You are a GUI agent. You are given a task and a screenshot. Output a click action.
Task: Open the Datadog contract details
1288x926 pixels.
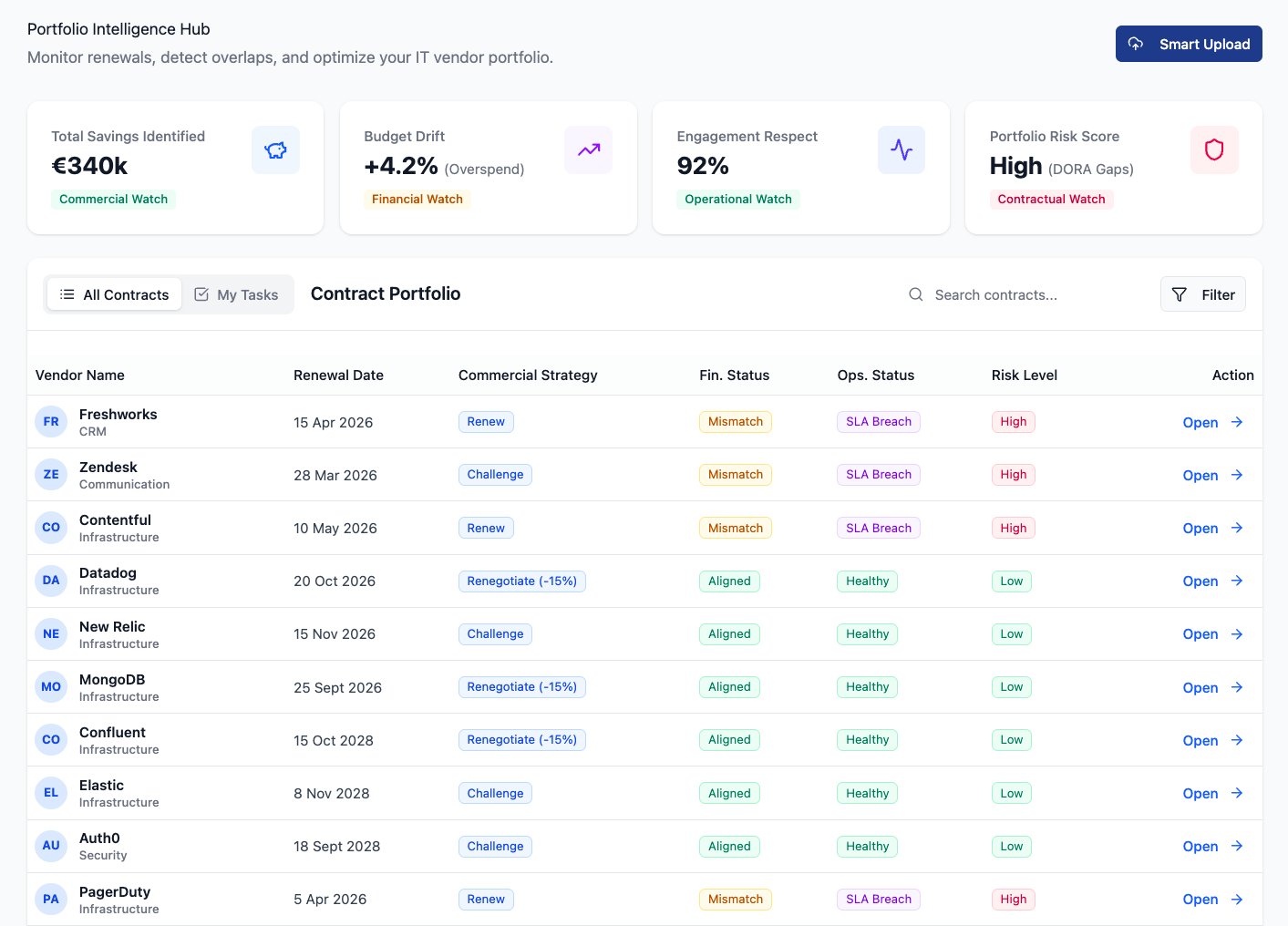[x=1200, y=581]
